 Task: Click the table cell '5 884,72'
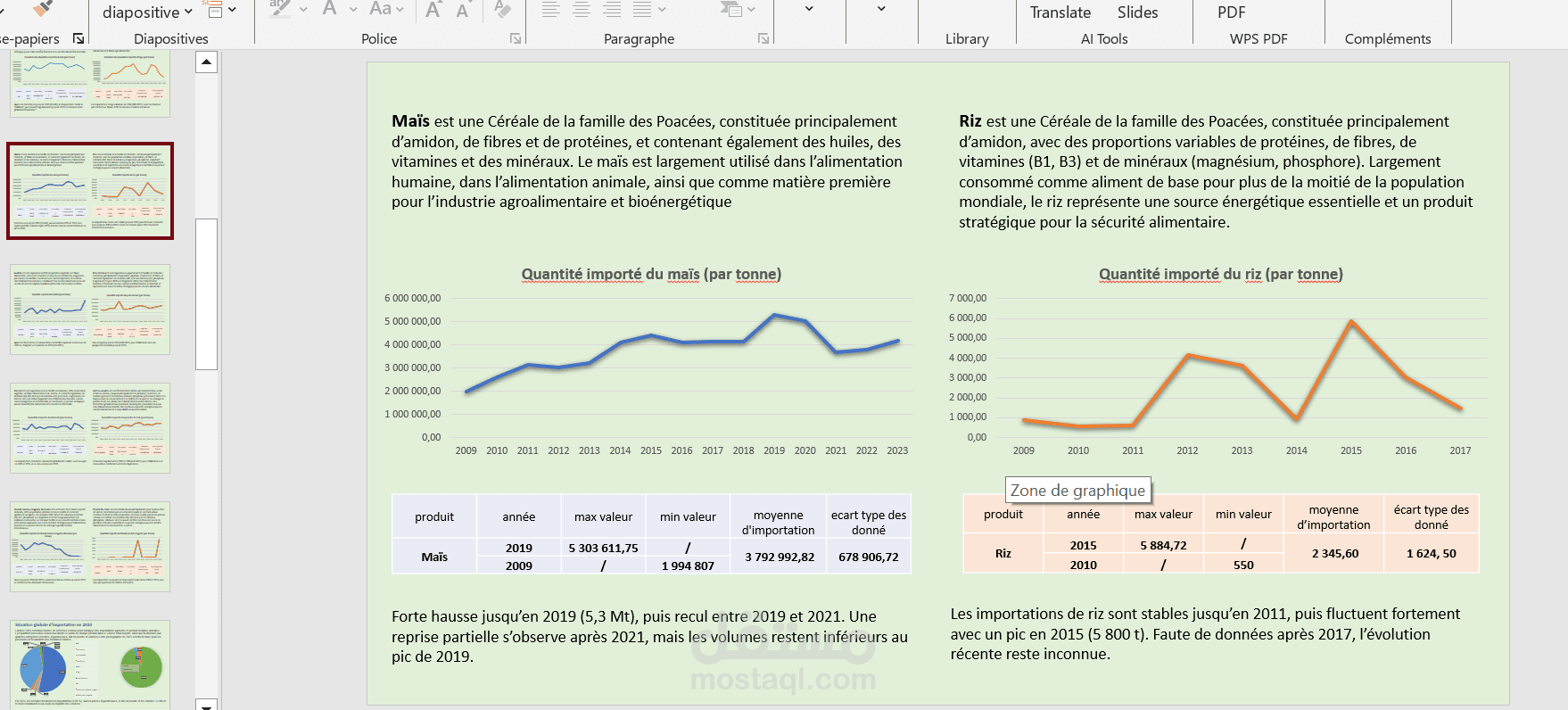point(1163,545)
